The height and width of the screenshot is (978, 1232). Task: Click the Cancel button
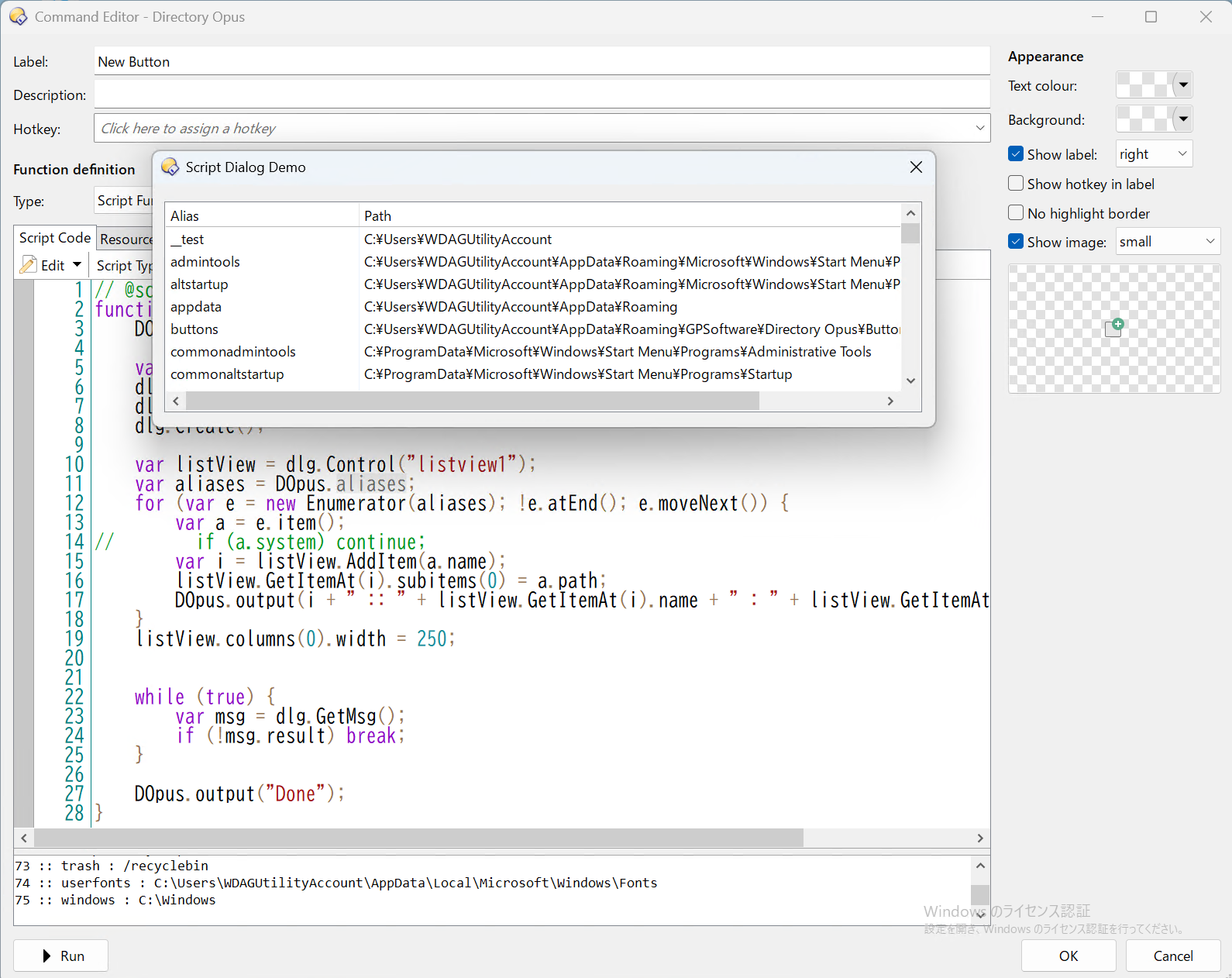(1173, 956)
